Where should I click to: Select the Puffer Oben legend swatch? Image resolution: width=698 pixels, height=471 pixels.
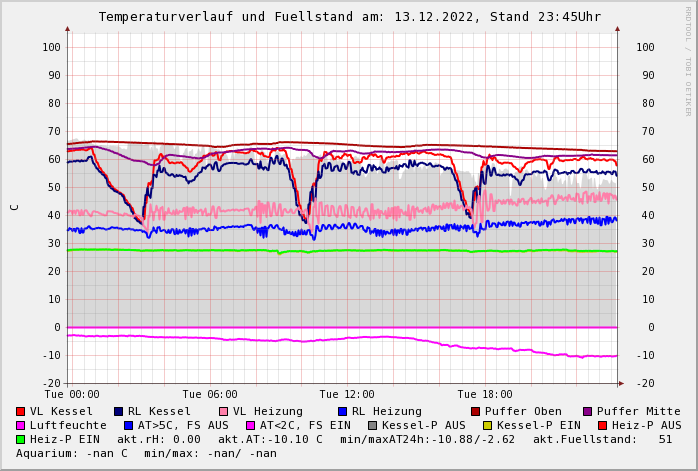[x=476, y=411]
